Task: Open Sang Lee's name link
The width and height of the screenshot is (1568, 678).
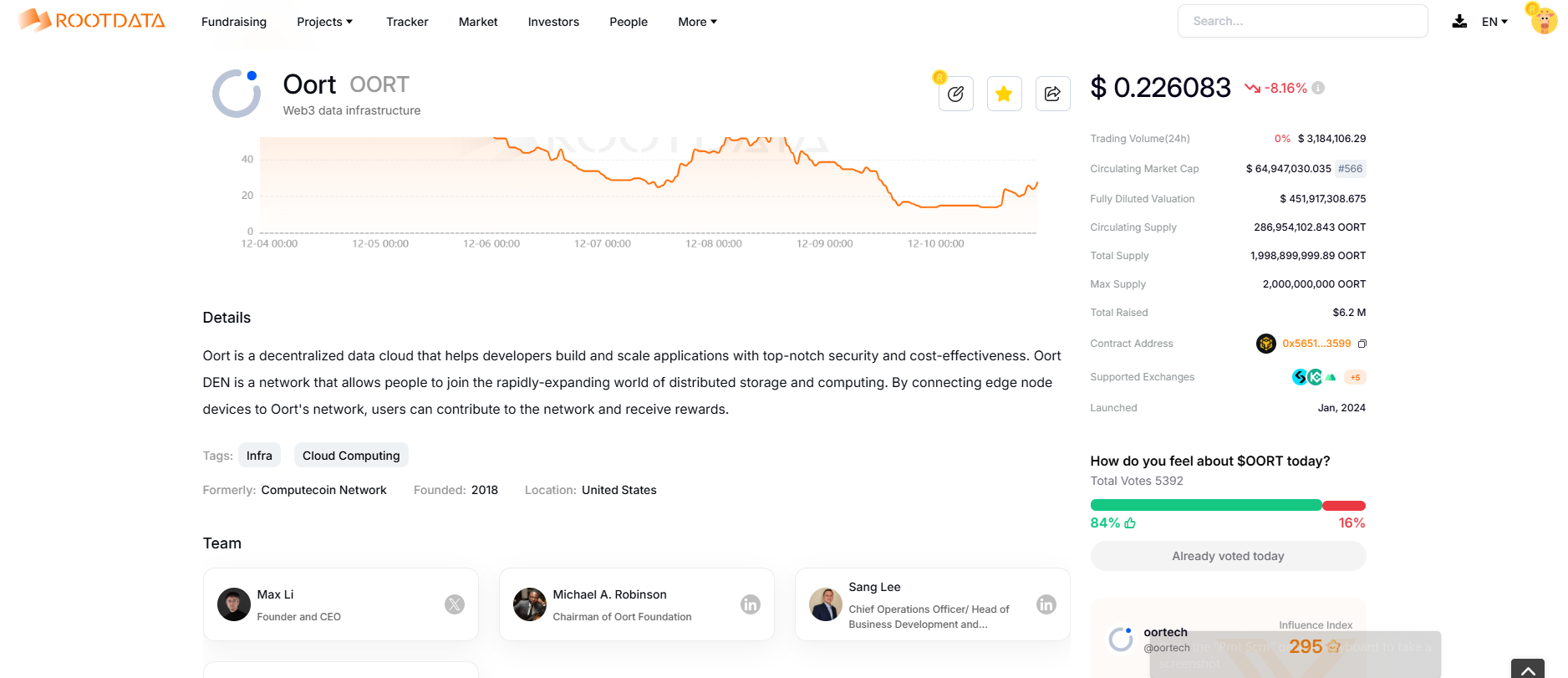Action: [x=874, y=587]
